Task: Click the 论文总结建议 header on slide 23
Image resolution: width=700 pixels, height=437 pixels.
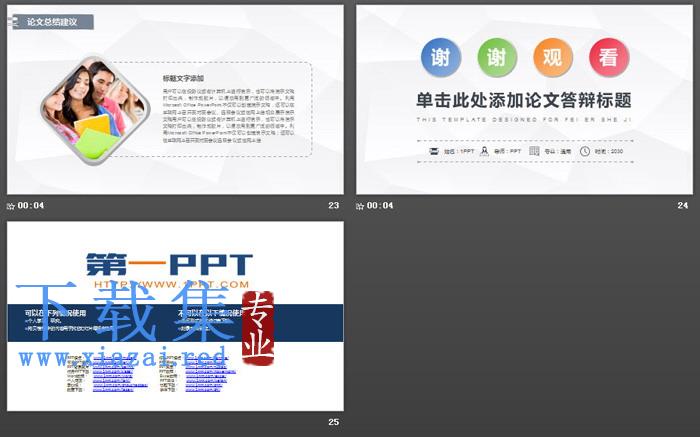Action: coord(52,22)
